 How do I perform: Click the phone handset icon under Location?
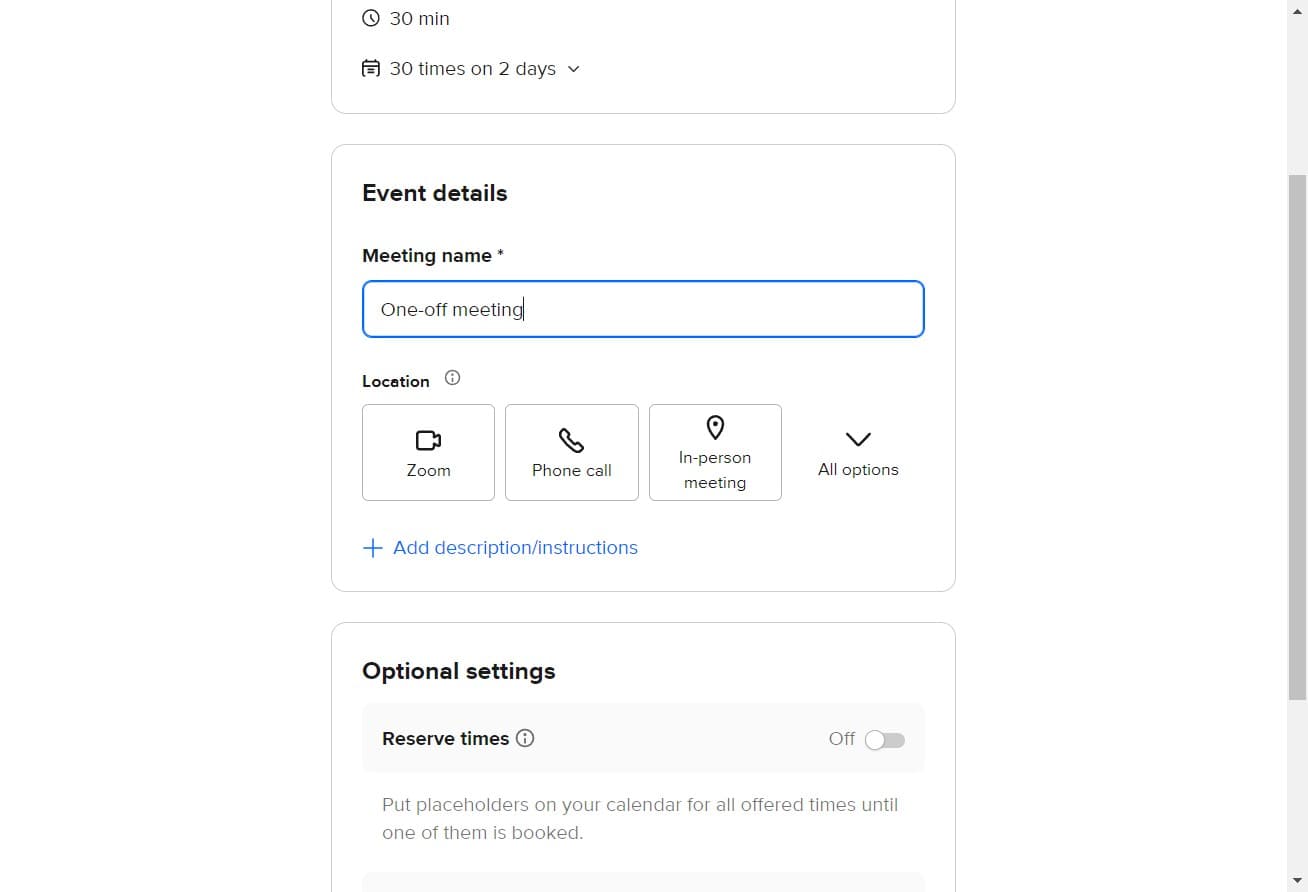[571, 440]
